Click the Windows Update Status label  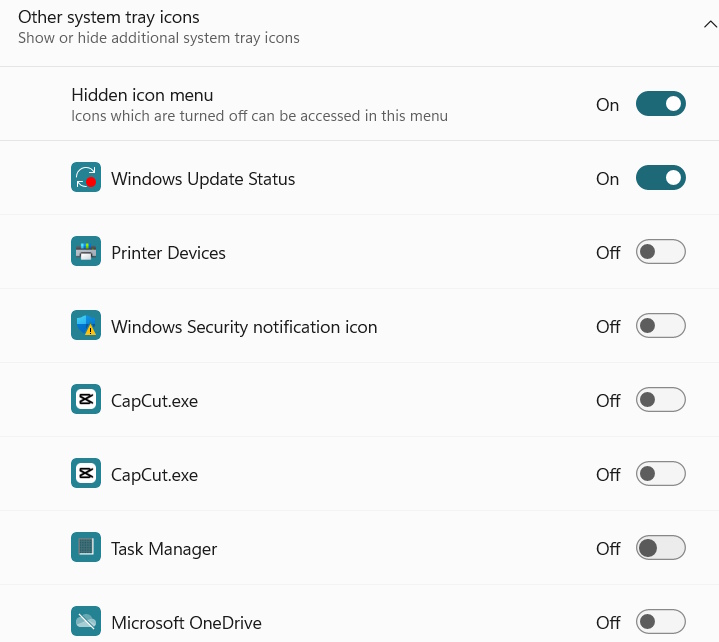pos(203,179)
